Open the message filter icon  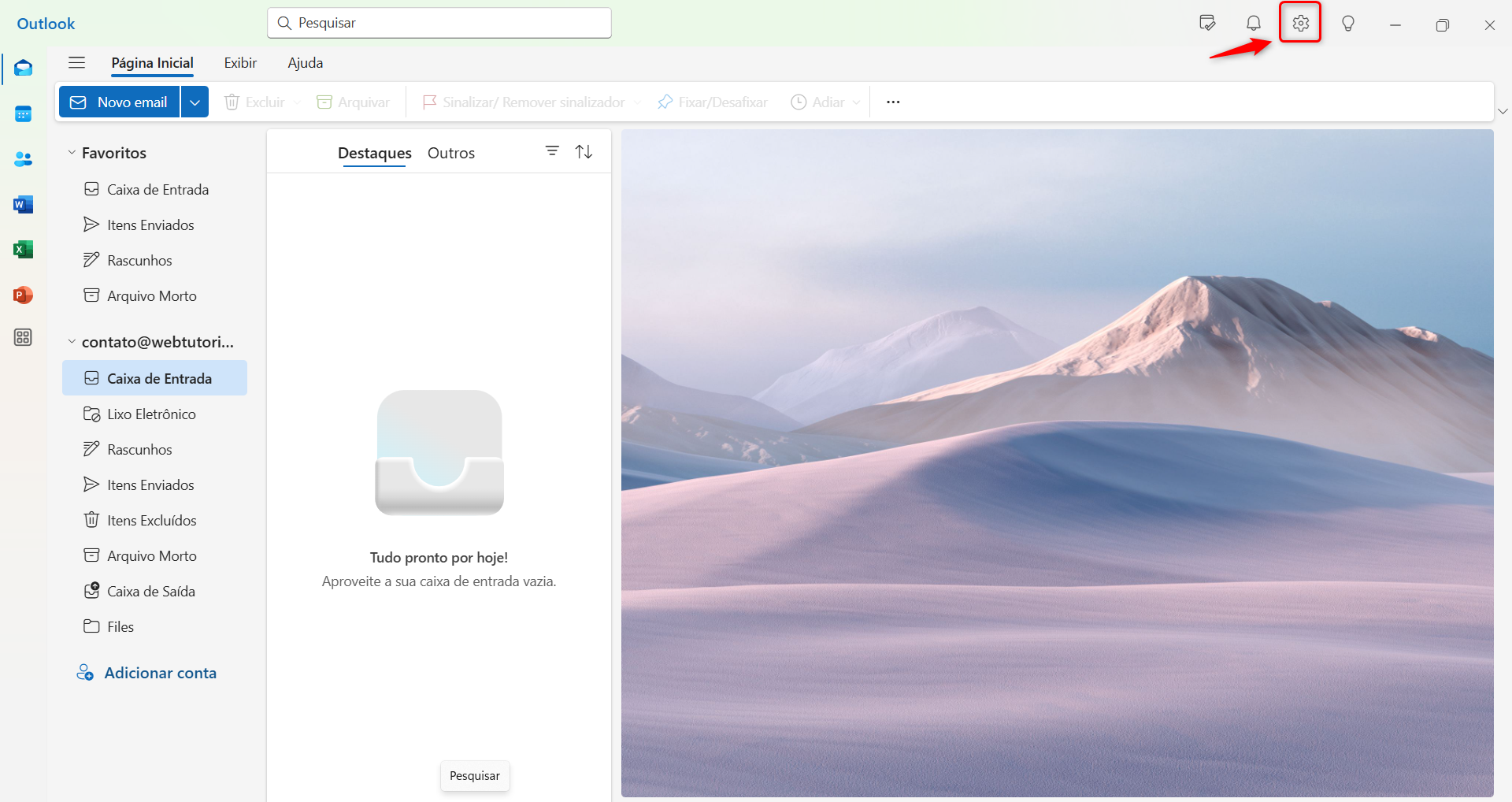pos(552,151)
